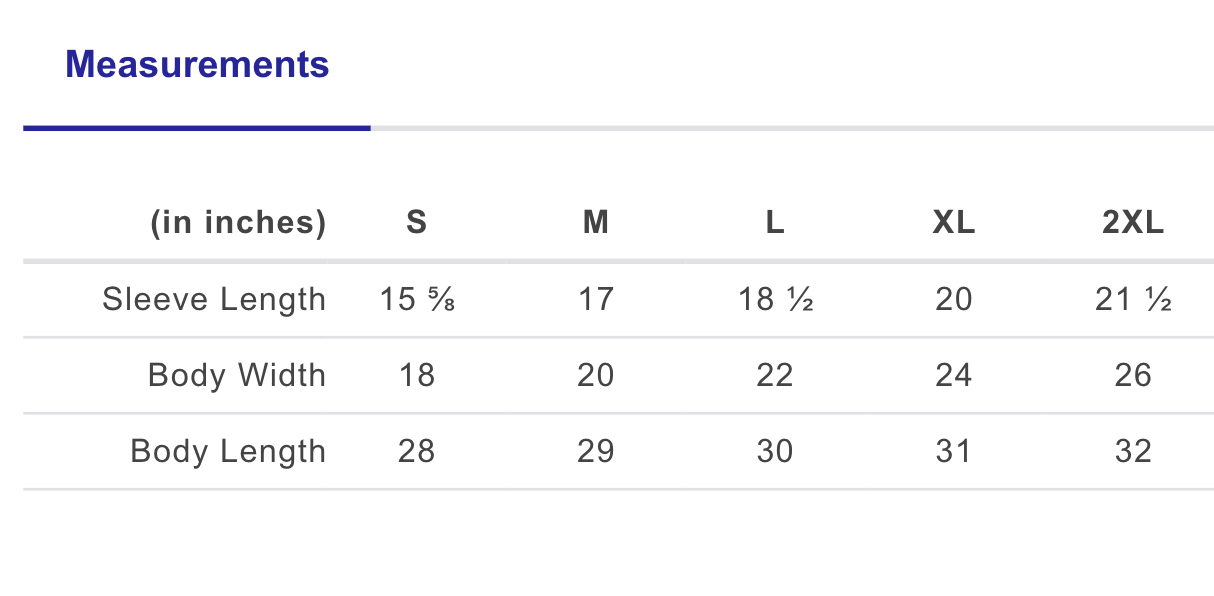Click the 21 ½ sleeve length value

click(1133, 299)
